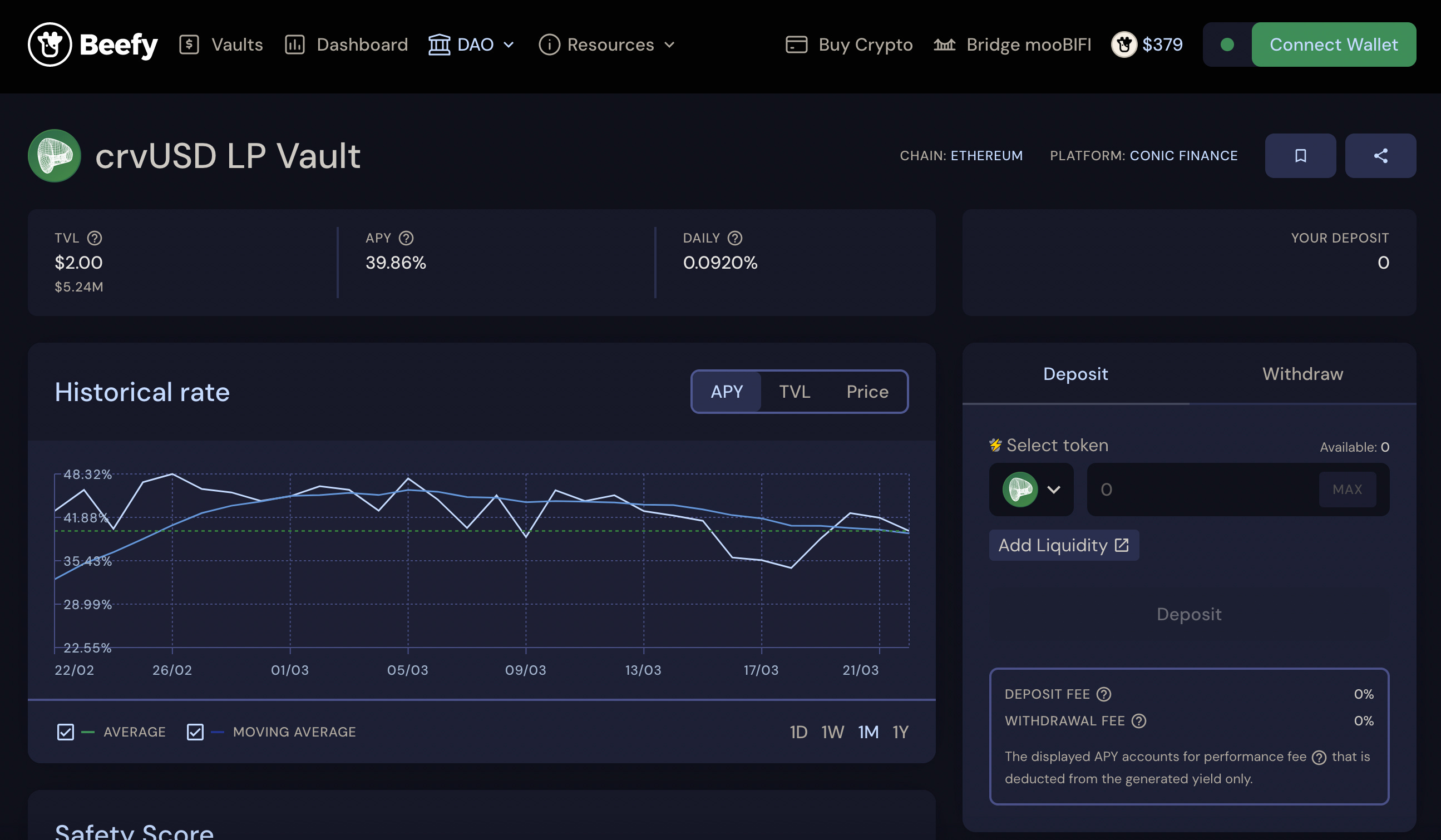Uncheck the Average line checkbox

[x=65, y=732]
